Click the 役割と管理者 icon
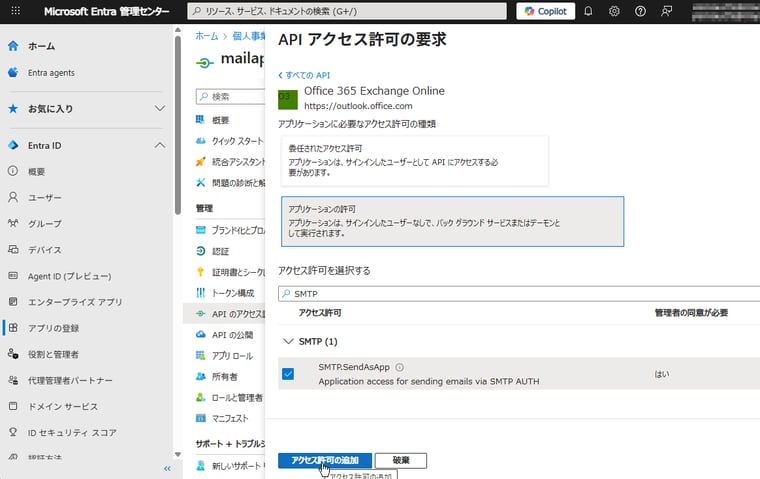Screen dimensions: 760x479 (x=13, y=354)
